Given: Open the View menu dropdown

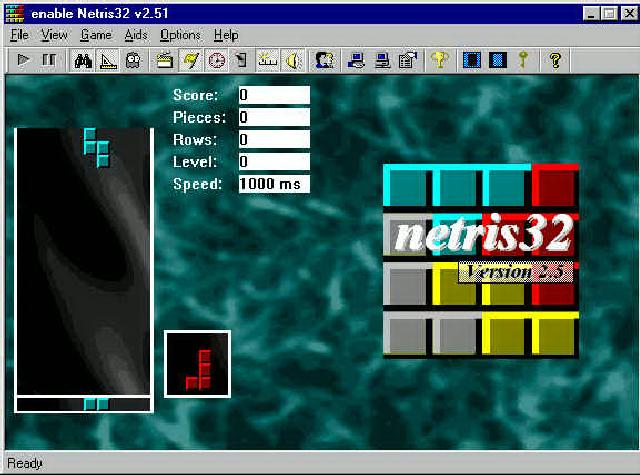Looking at the screenshot, I should (54, 35).
